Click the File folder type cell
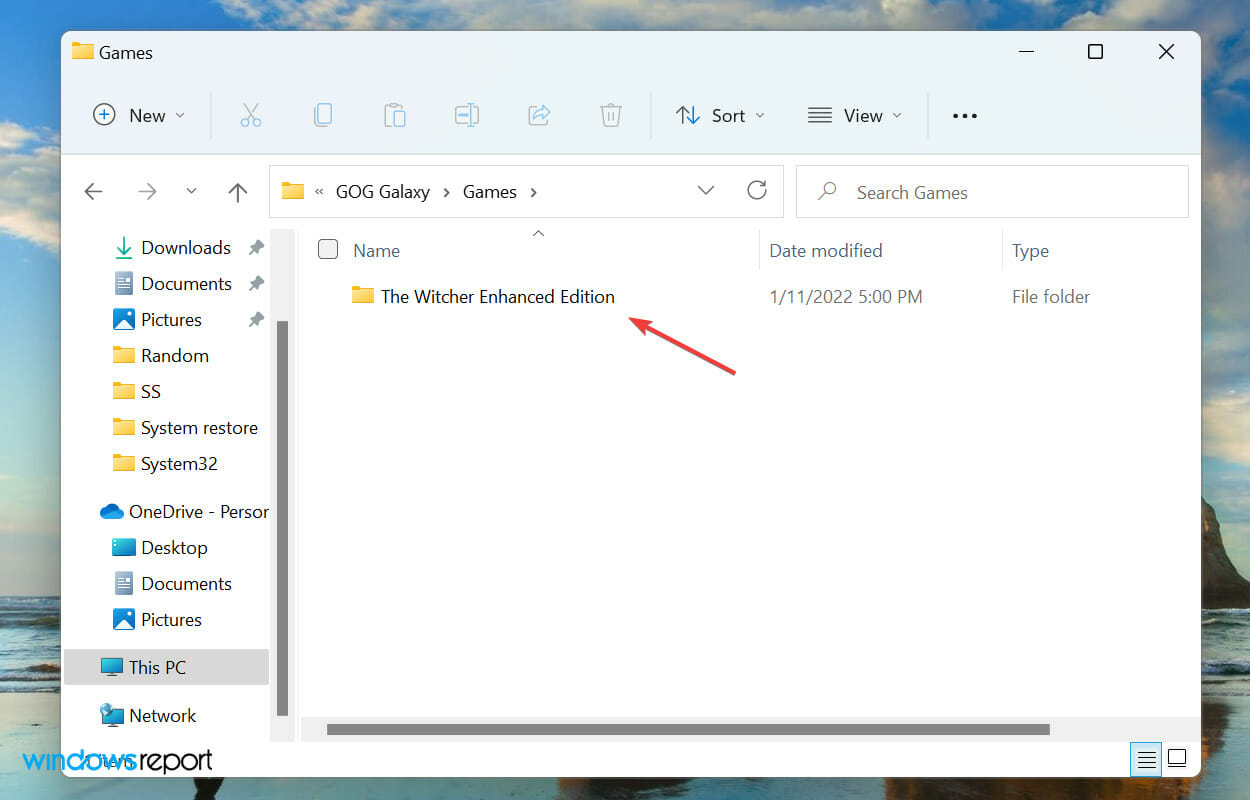This screenshot has height=800, width=1250. tap(1051, 296)
